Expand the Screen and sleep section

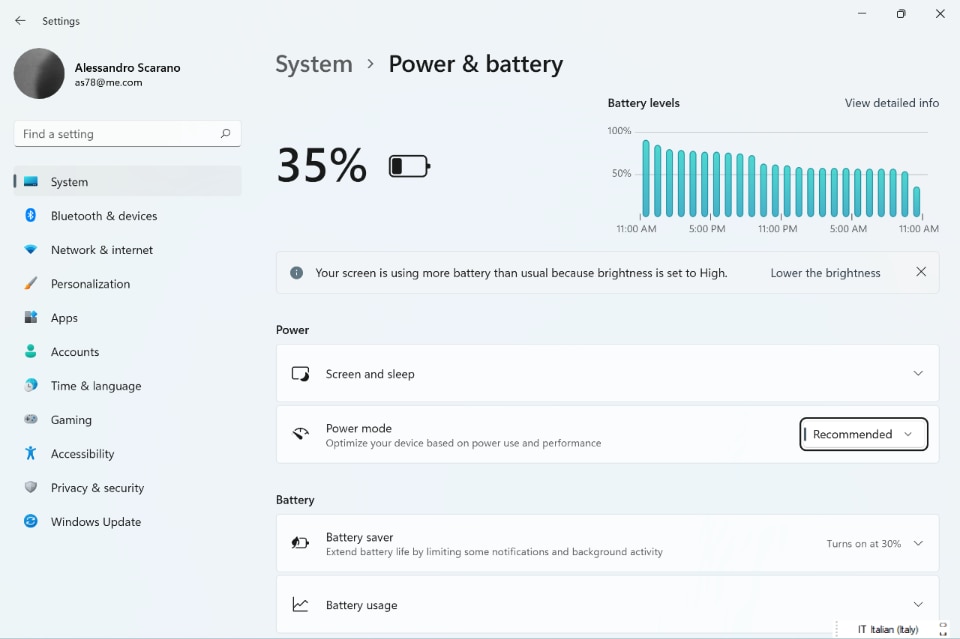918,374
